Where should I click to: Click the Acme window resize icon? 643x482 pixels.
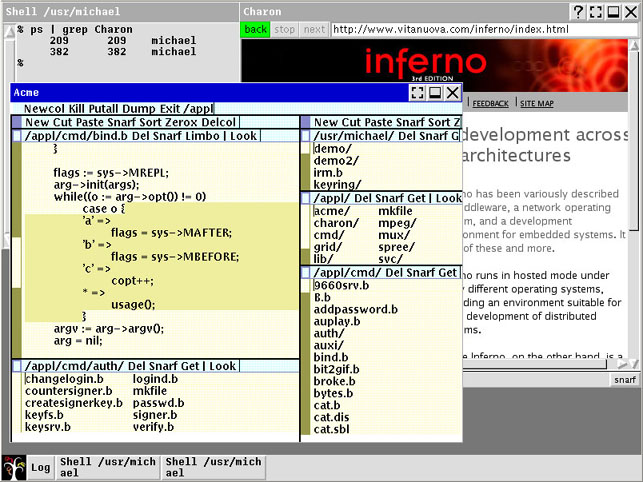(417, 92)
